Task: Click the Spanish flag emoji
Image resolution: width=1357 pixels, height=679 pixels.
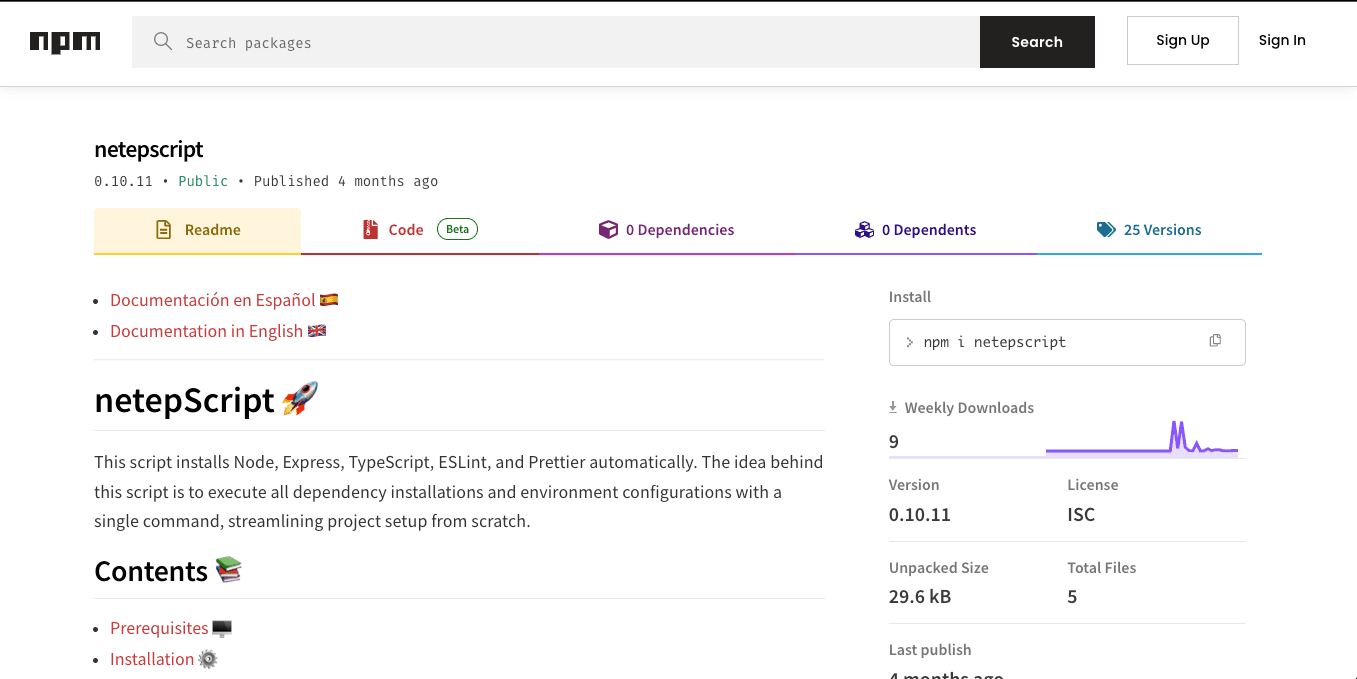Action: click(329, 299)
